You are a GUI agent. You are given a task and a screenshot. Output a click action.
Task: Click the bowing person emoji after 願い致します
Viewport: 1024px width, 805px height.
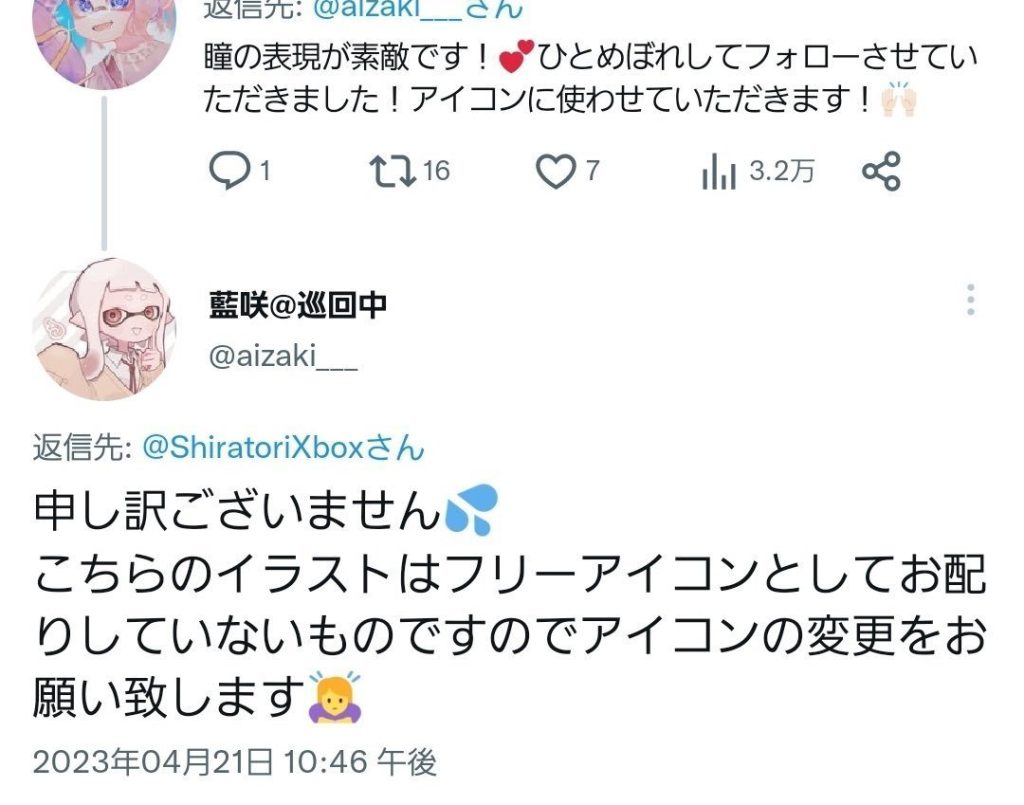[336, 696]
